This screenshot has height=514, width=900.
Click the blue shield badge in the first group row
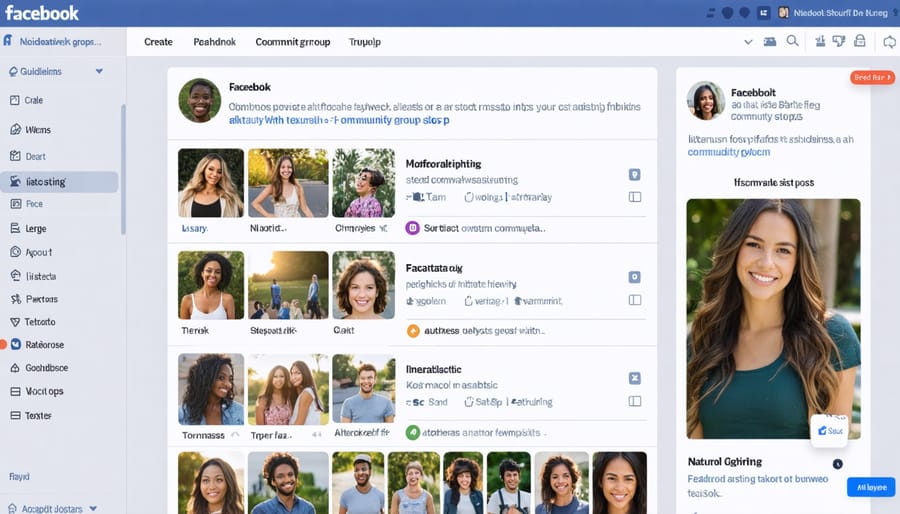click(634, 175)
